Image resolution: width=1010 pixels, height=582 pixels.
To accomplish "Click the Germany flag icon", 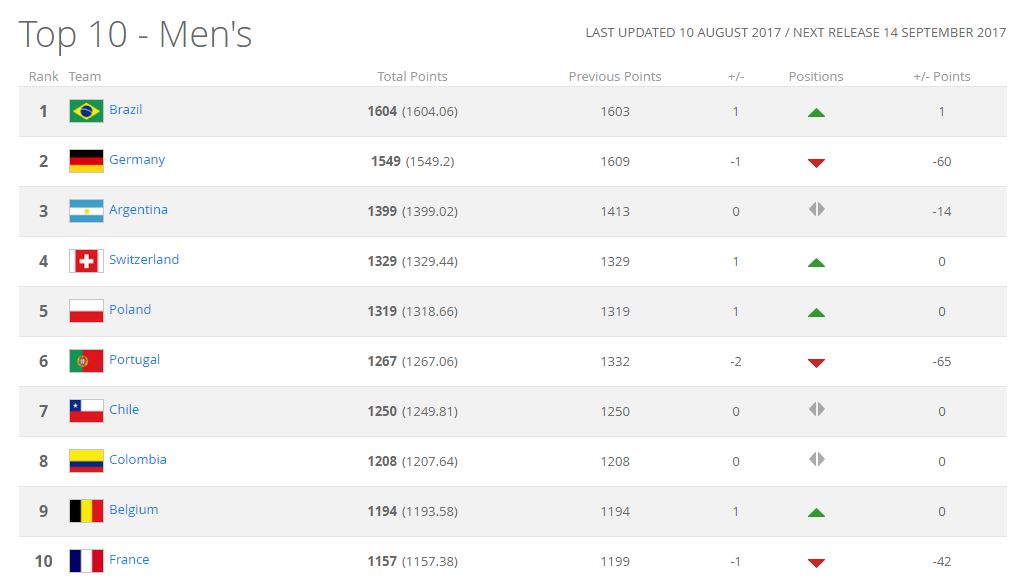I will [x=86, y=161].
